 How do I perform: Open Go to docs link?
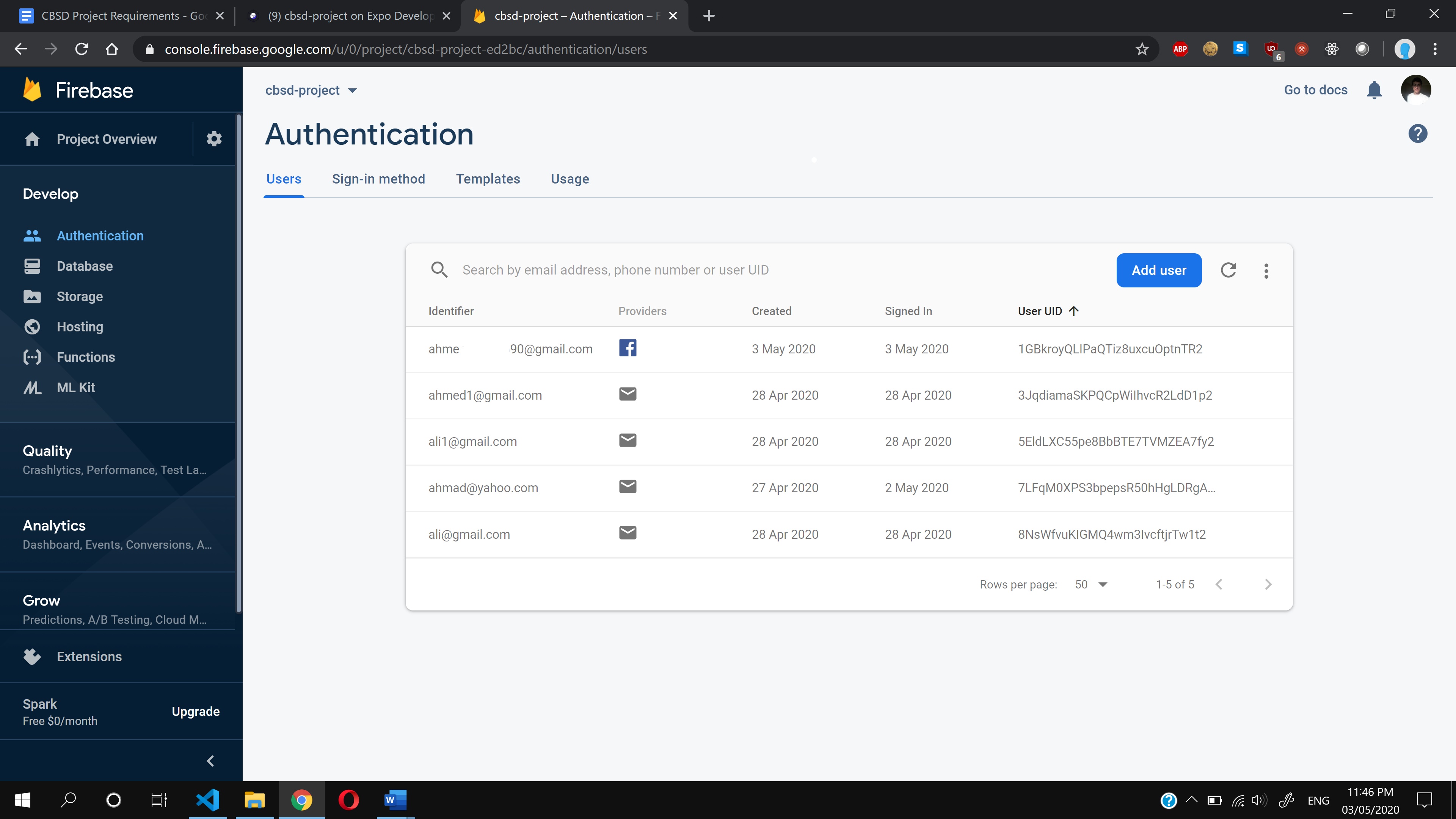pyautogui.click(x=1315, y=90)
